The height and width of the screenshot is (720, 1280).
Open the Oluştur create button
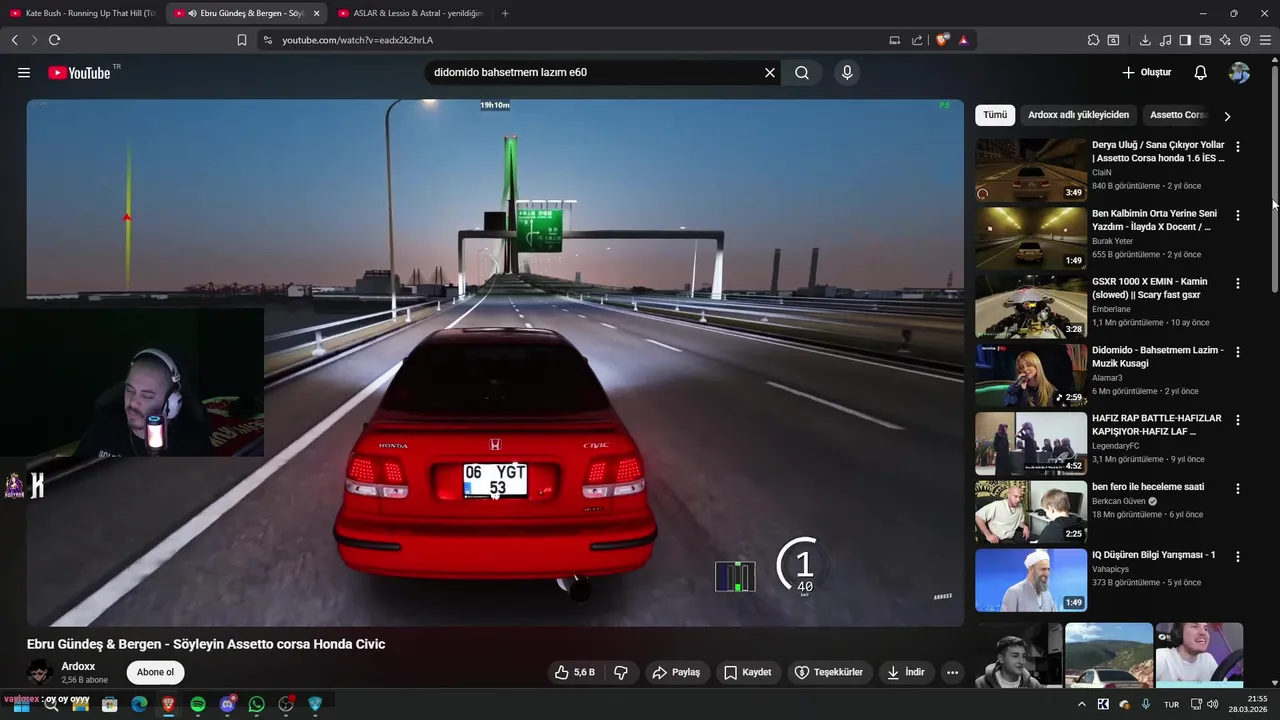[1146, 73]
